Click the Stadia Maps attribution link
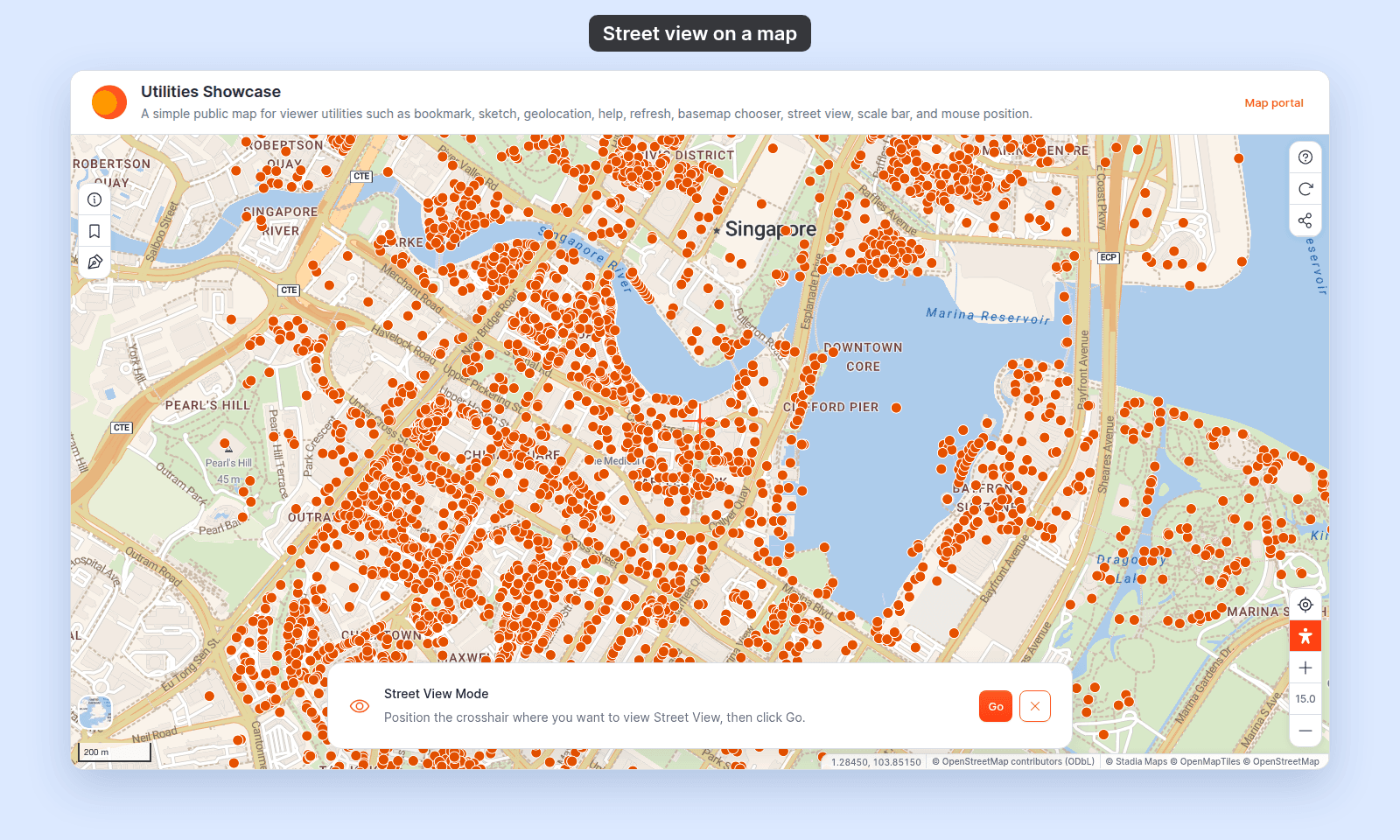This screenshot has width=1400, height=840. [x=1137, y=761]
